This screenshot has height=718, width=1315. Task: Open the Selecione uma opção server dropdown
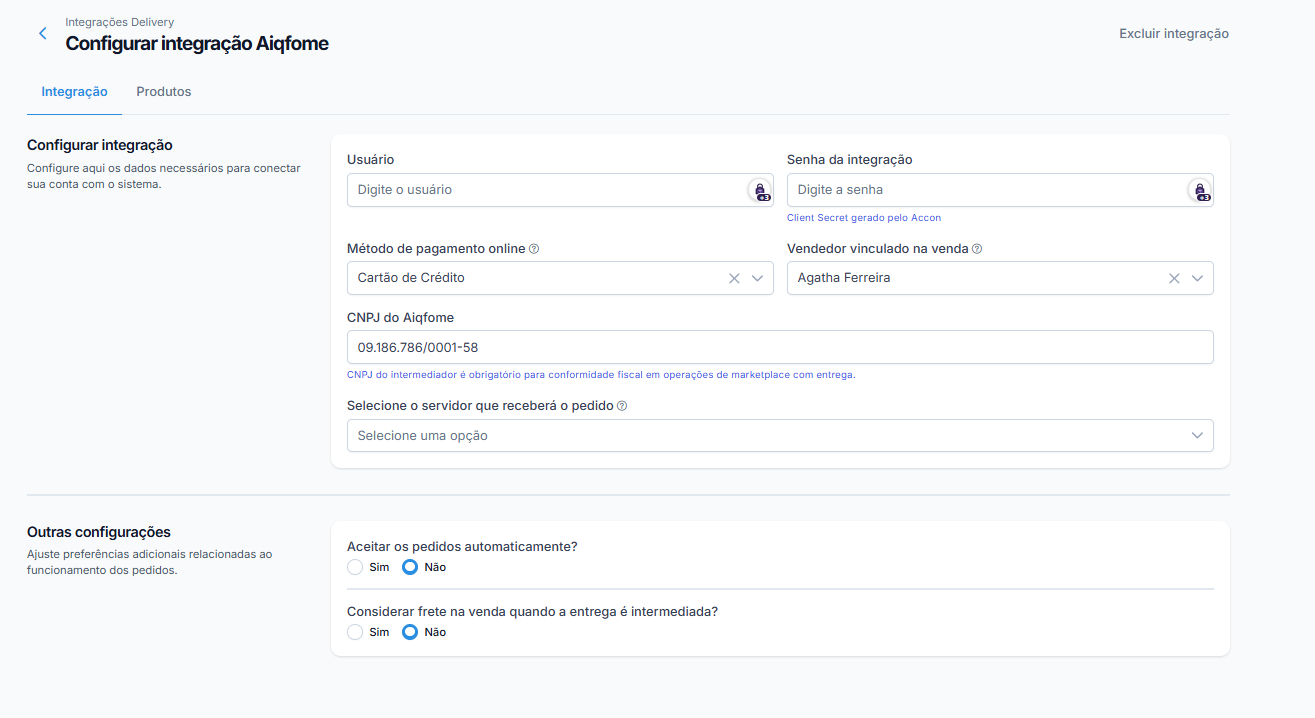click(780, 436)
